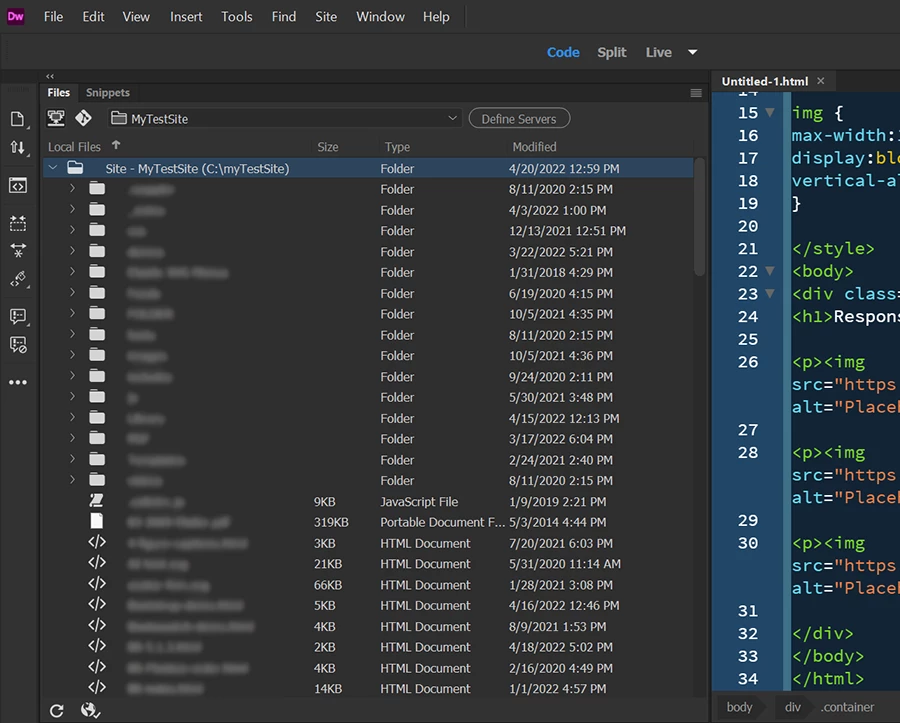
Task: Open the Window menu
Action: point(380,17)
